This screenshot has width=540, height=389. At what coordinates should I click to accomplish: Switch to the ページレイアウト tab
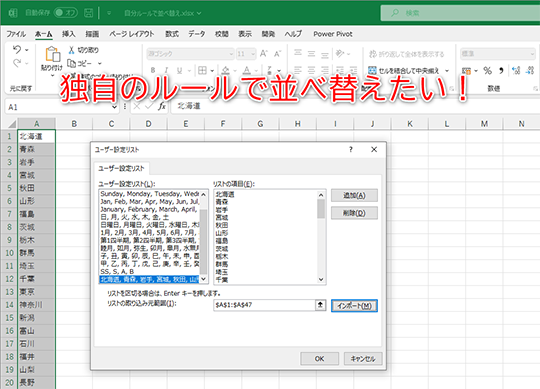coord(132,34)
